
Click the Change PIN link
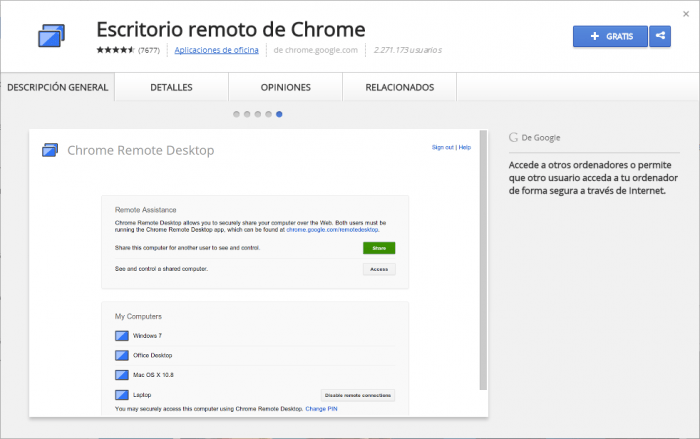(321, 409)
